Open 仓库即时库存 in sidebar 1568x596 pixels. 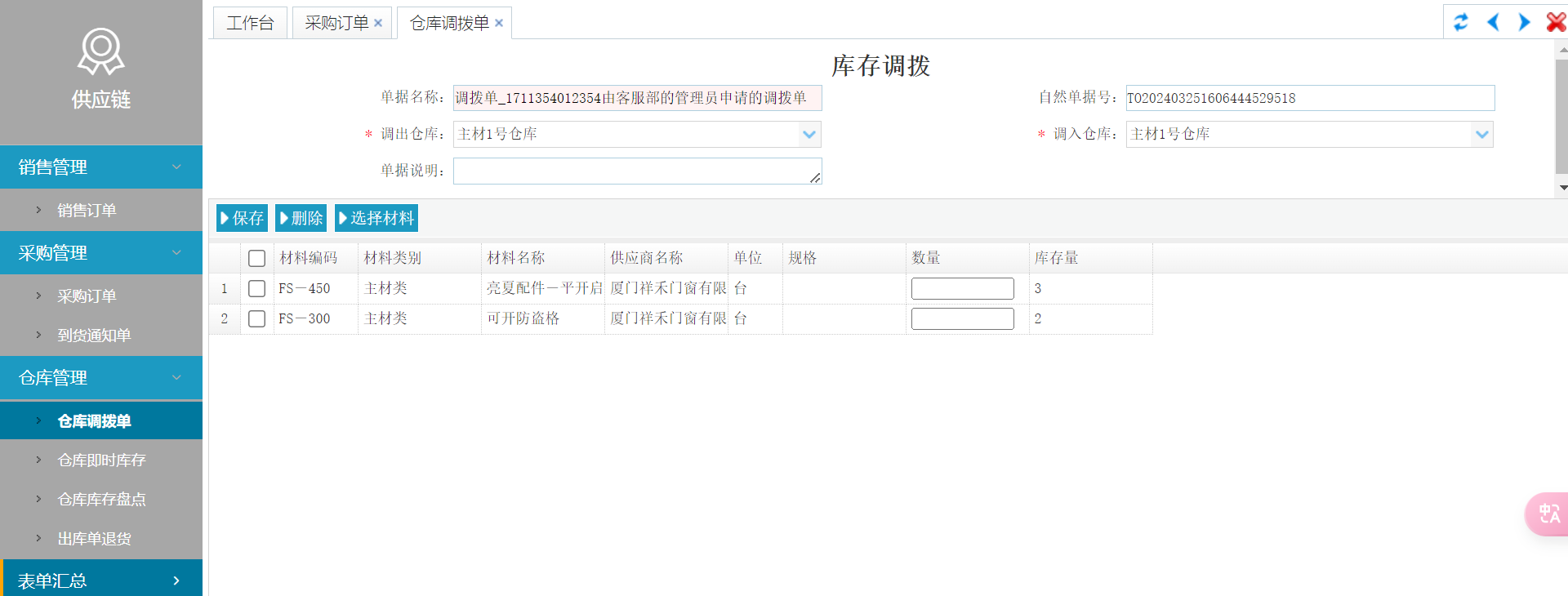click(101, 460)
